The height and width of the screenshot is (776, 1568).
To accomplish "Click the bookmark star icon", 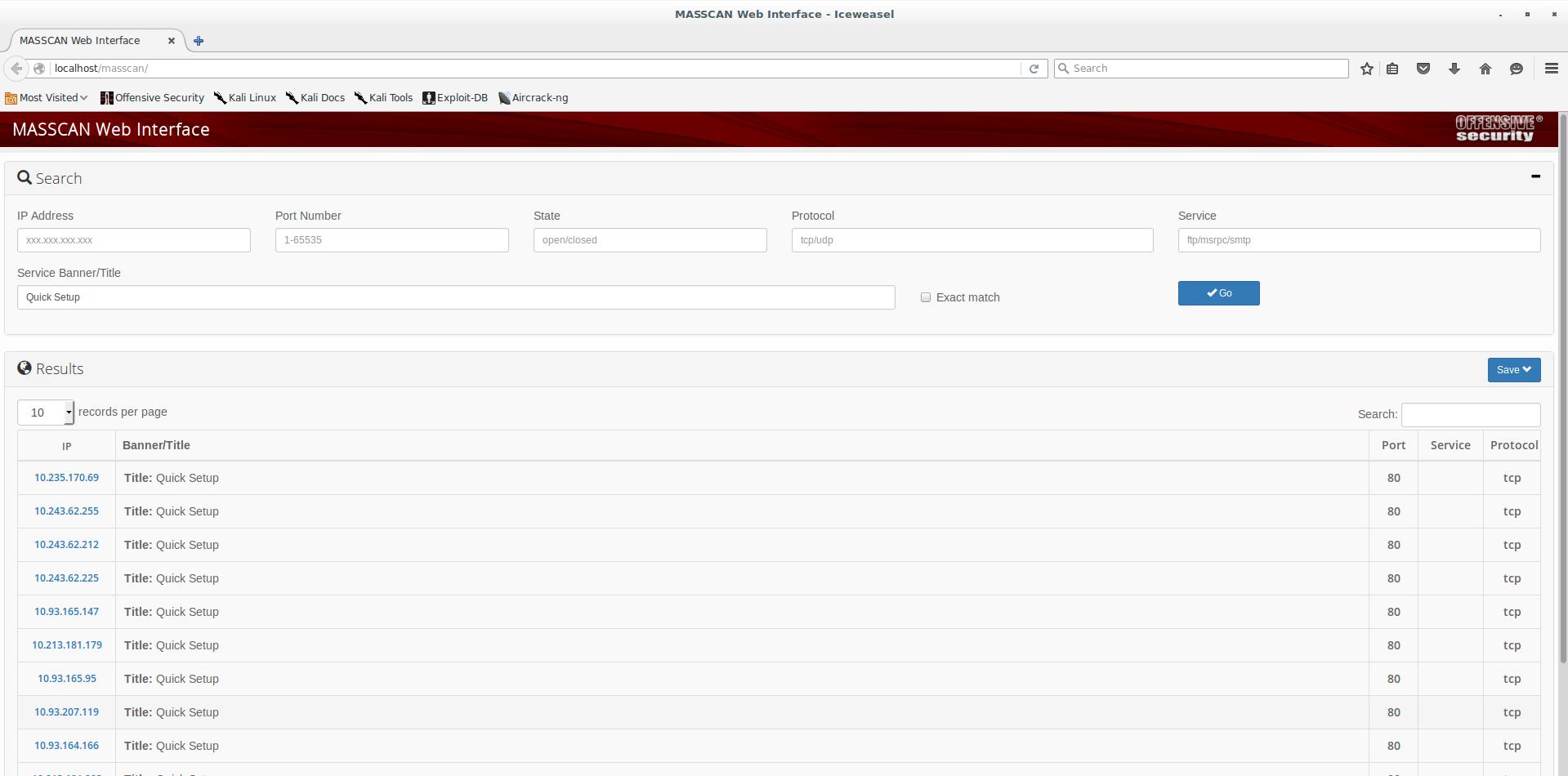I will pyautogui.click(x=1366, y=69).
